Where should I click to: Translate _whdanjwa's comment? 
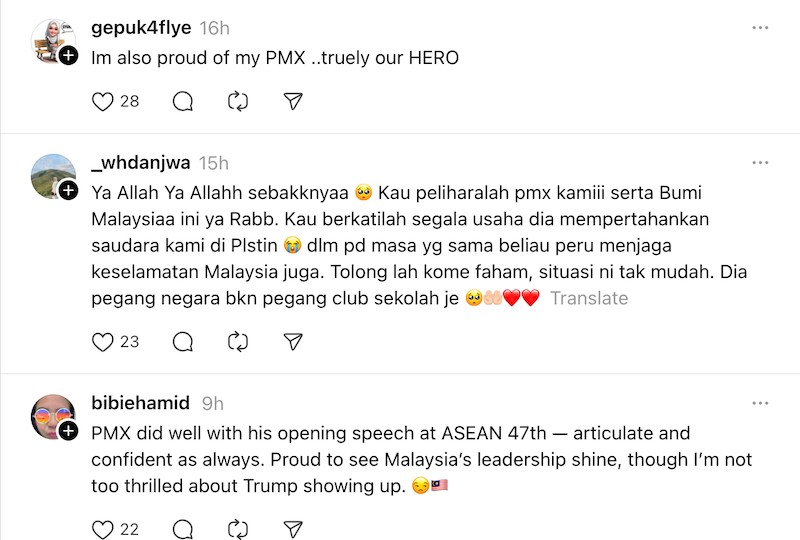589,298
